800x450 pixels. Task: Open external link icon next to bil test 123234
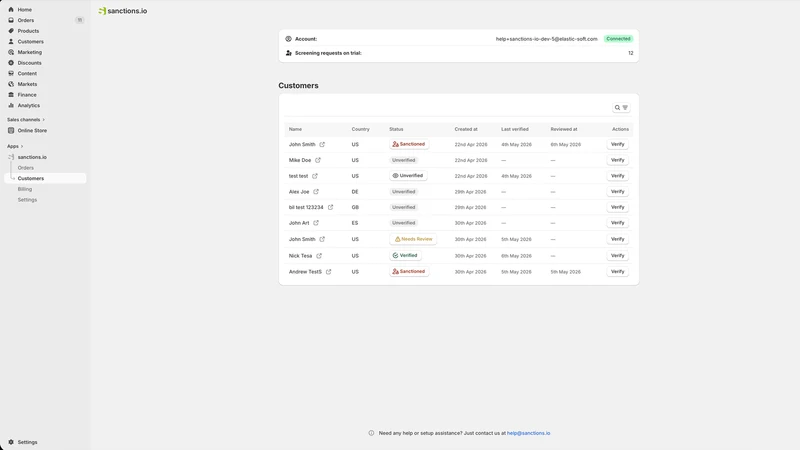click(331, 207)
